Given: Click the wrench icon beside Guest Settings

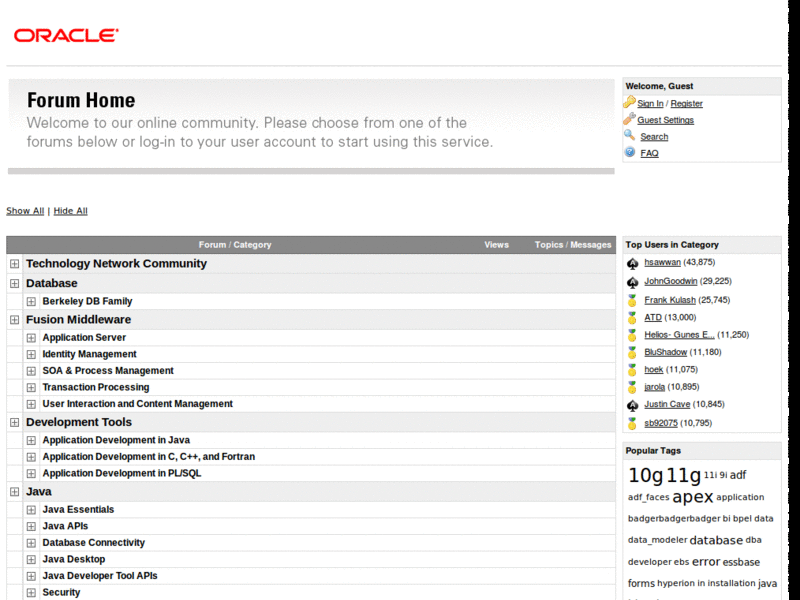Looking at the screenshot, I should click(630, 119).
